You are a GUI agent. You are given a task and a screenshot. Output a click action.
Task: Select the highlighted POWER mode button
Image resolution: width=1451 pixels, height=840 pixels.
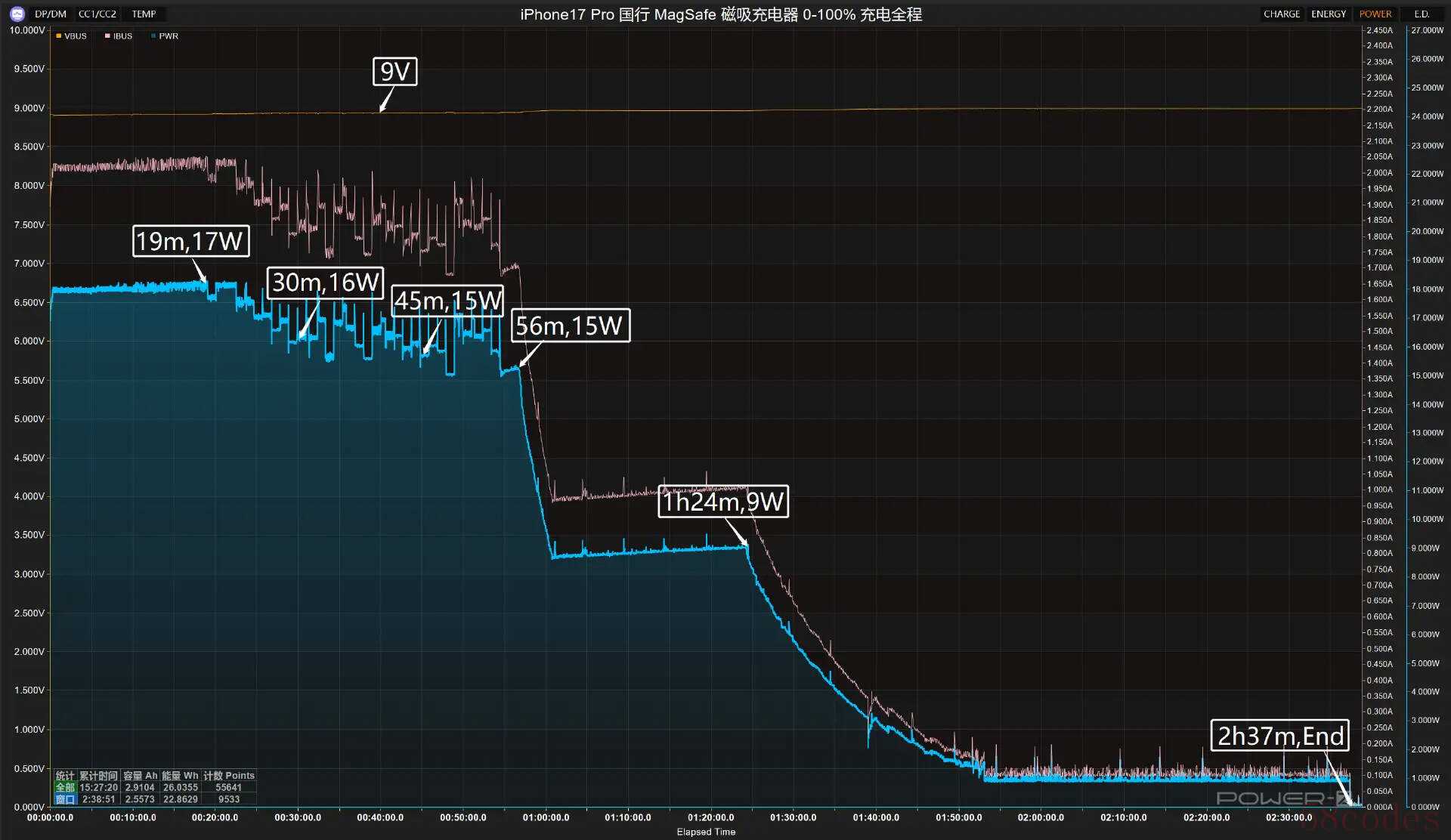[x=1375, y=14]
